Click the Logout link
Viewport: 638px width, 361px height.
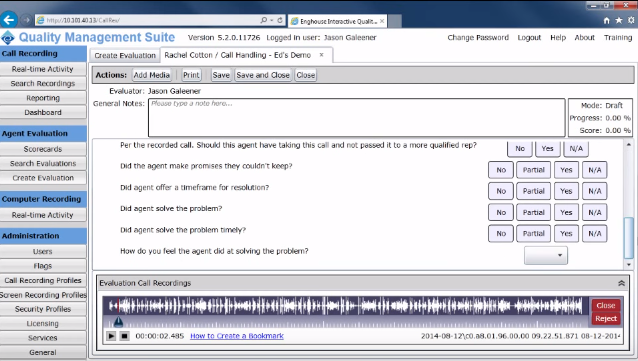pos(529,37)
